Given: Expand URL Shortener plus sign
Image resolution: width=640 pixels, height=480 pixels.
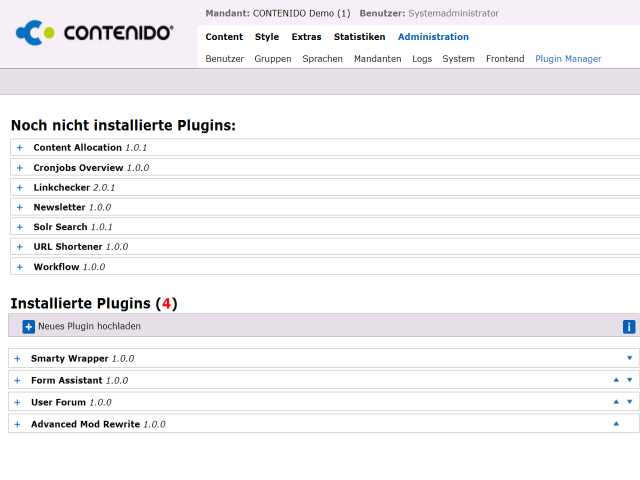Looking at the screenshot, I should pos(20,247).
